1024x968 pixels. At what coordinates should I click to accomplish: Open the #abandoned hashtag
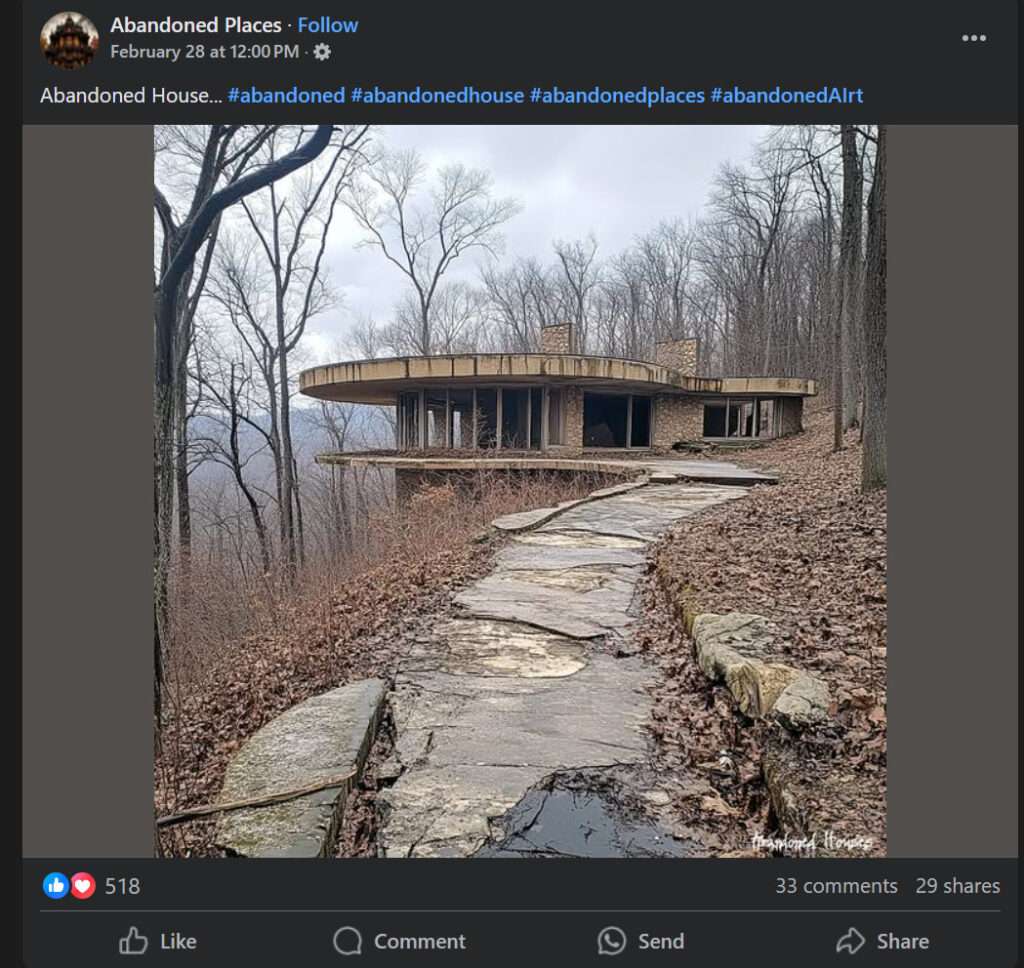pyautogui.click(x=286, y=96)
